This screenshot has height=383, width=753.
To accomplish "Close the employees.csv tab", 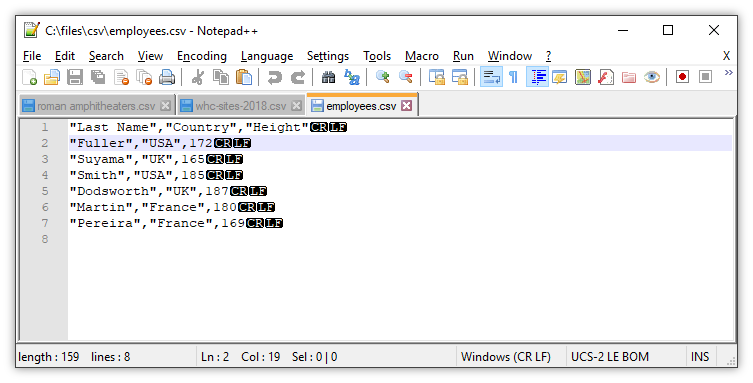I will click(407, 106).
